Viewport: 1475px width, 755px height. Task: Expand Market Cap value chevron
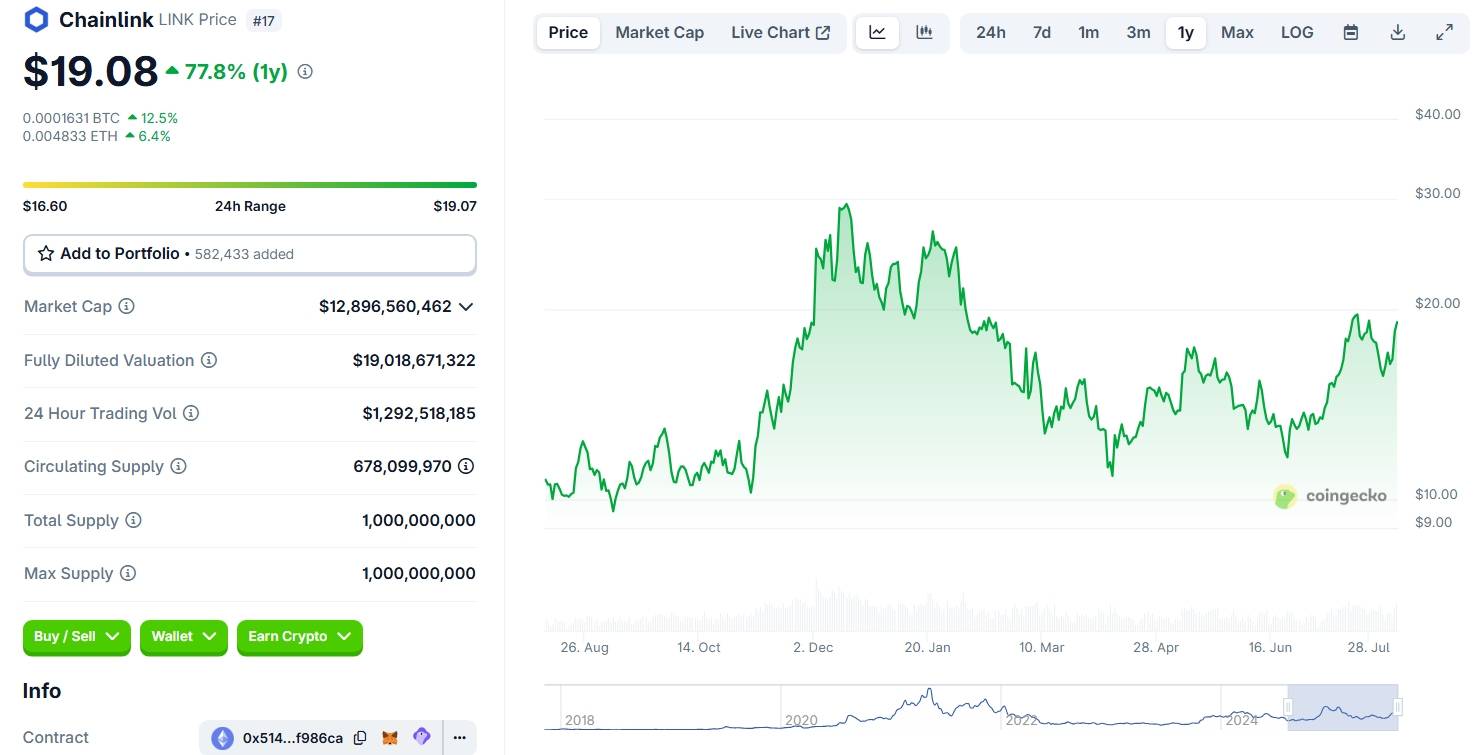pyautogui.click(x=466, y=307)
